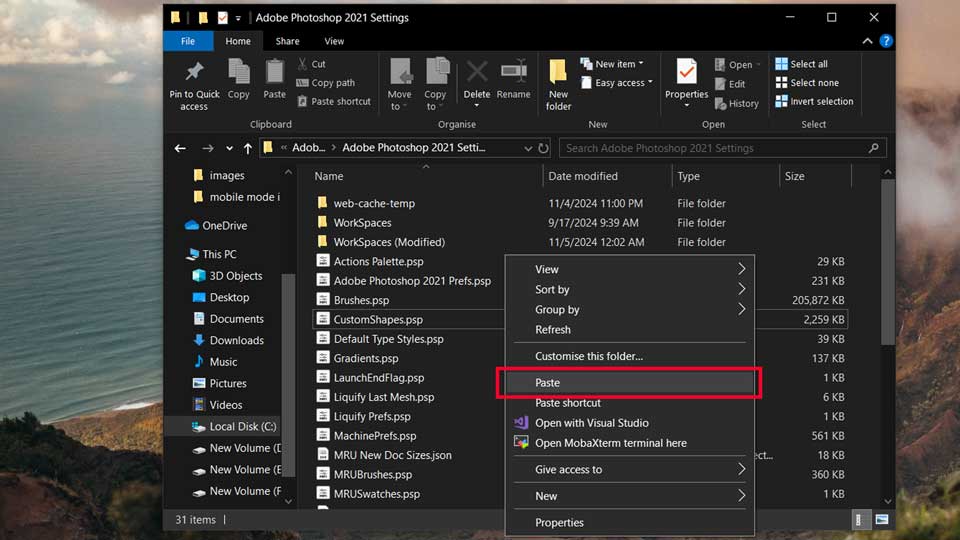Viewport: 960px width, 540px height.
Task: Select the Gradients.psp file
Action: coord(358,358)
